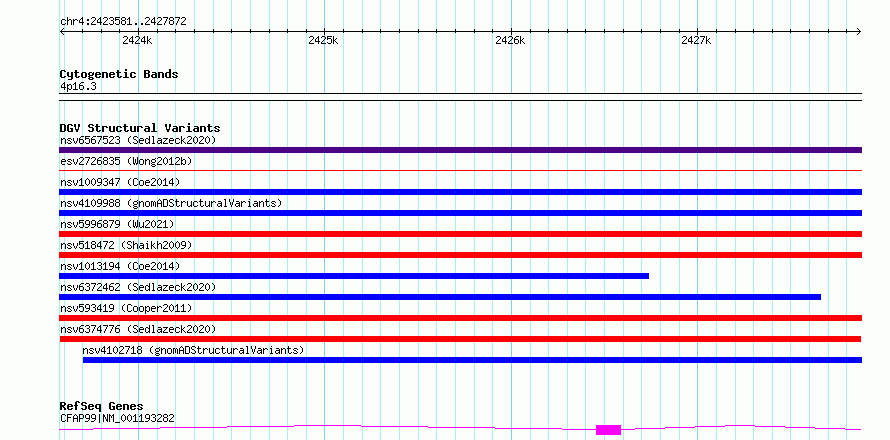Click the nsv6567523 (Sedlazeck2020) variant label

[138, 140]
